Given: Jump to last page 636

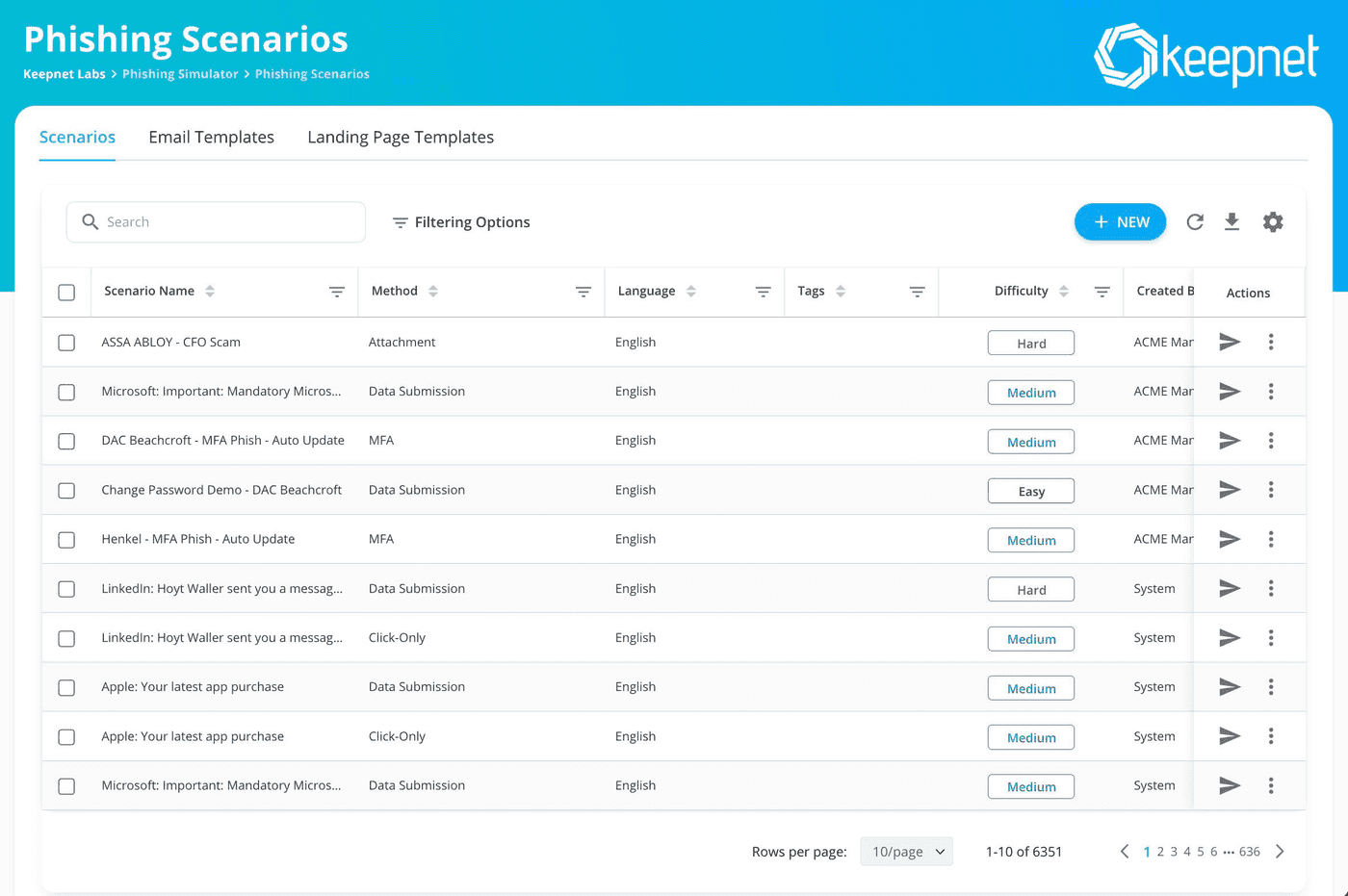Looking at the screenshot, I should [x=1250, y=852].
